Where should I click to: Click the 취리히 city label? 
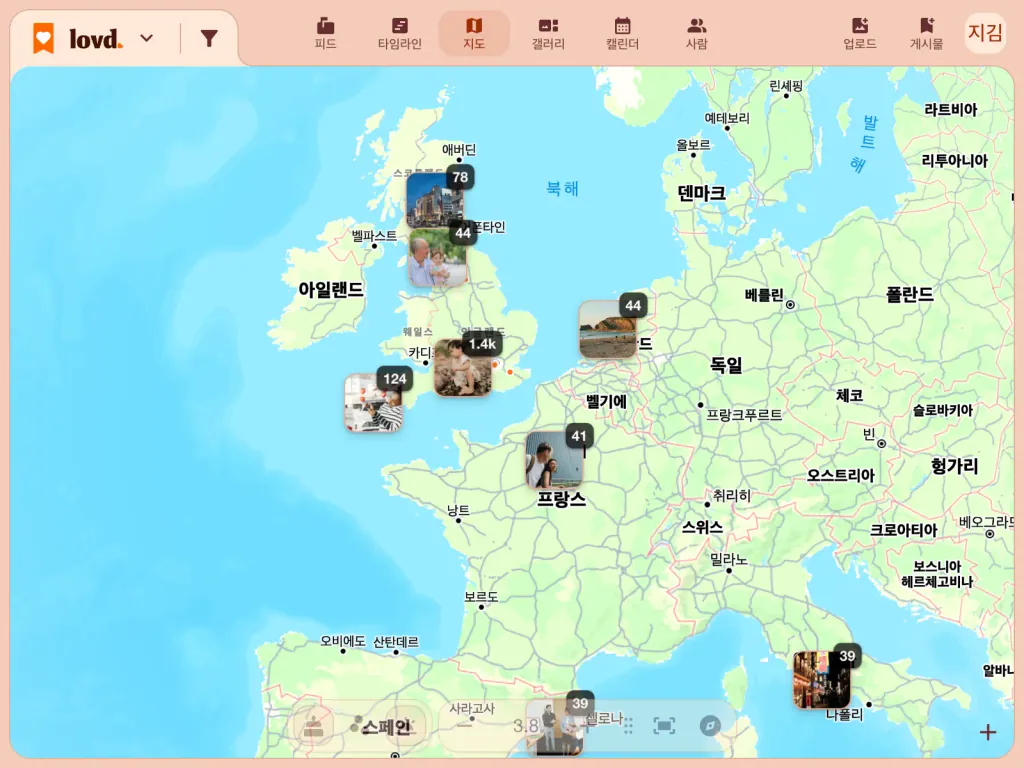(x=732, y=496)
